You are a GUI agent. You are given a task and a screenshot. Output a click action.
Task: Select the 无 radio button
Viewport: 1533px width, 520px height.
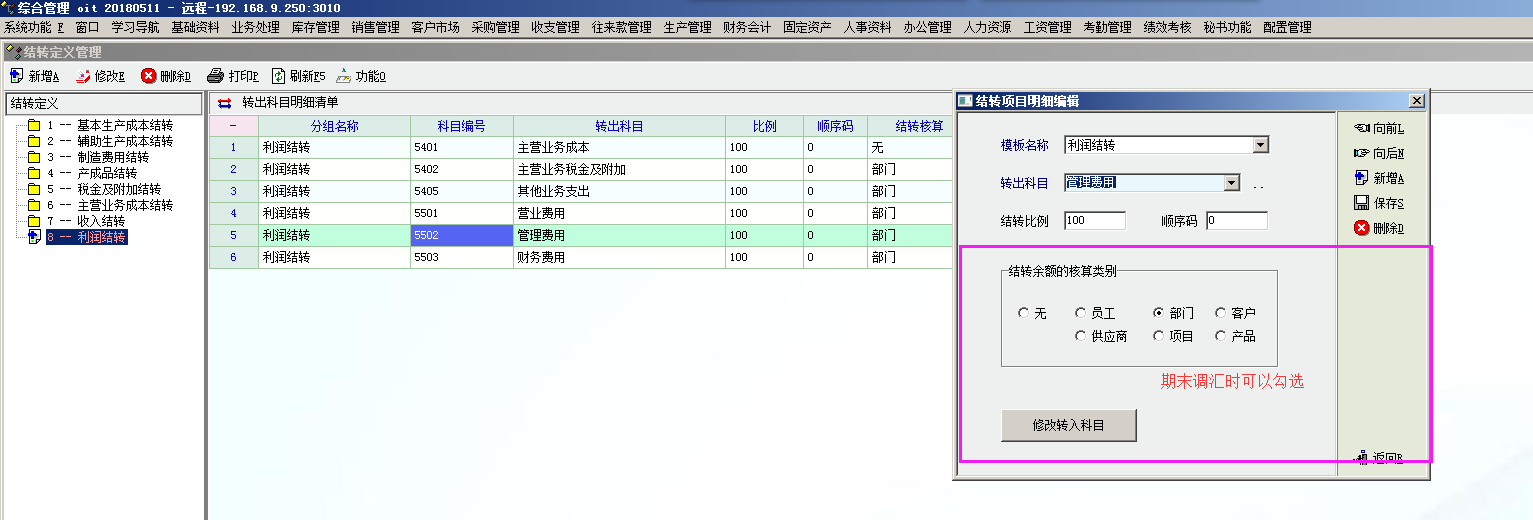[x=1023, y=313]
